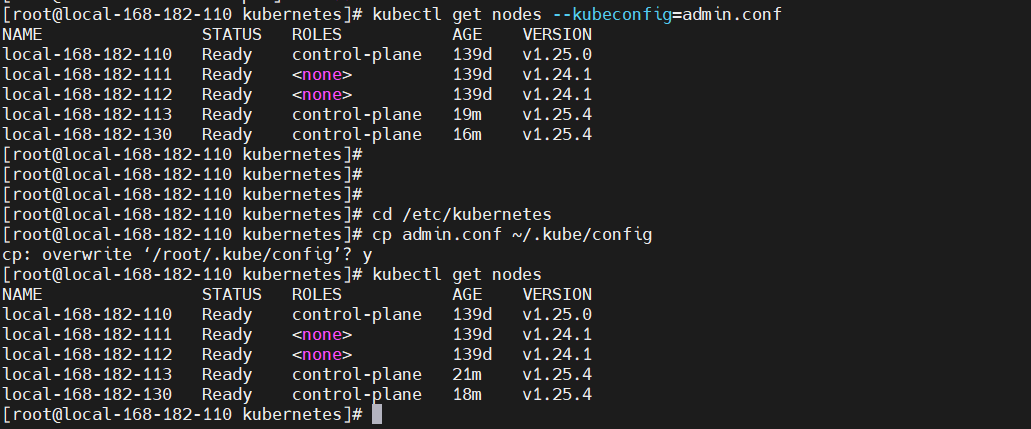1031x429 pixels.
Task: Click the 19m age value
Action: tap(467, 114)
